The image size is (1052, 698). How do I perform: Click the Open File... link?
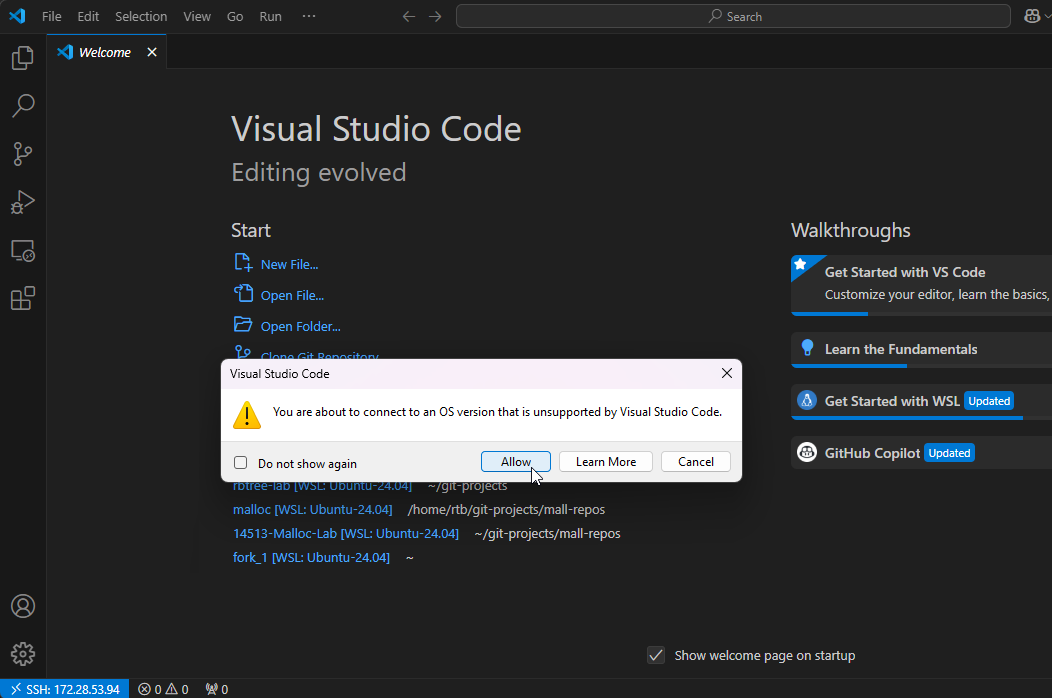[292, 295]
